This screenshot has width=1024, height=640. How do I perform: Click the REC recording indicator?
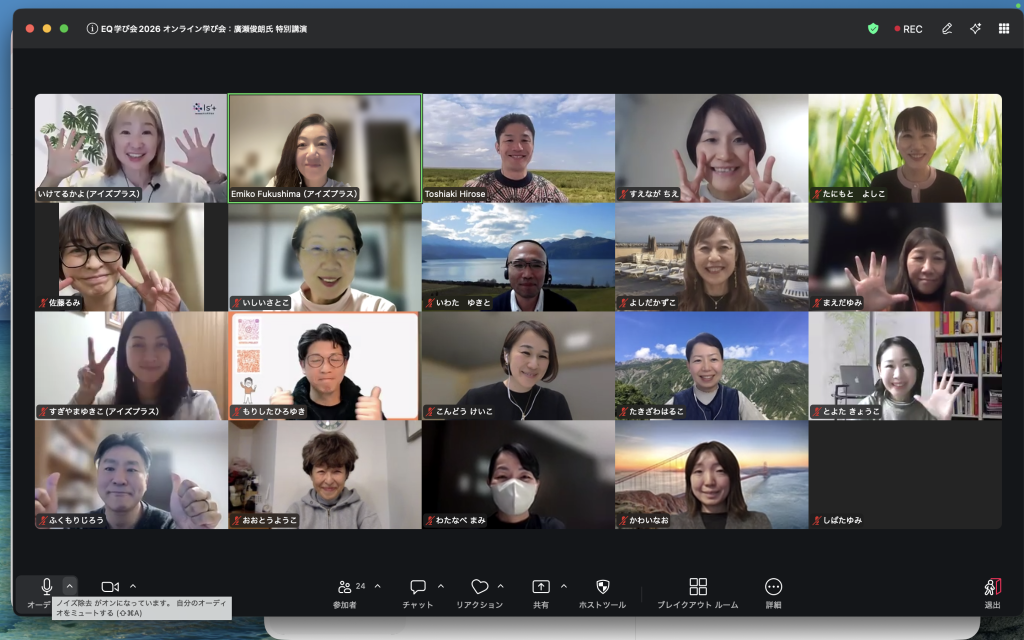(908, 29)
